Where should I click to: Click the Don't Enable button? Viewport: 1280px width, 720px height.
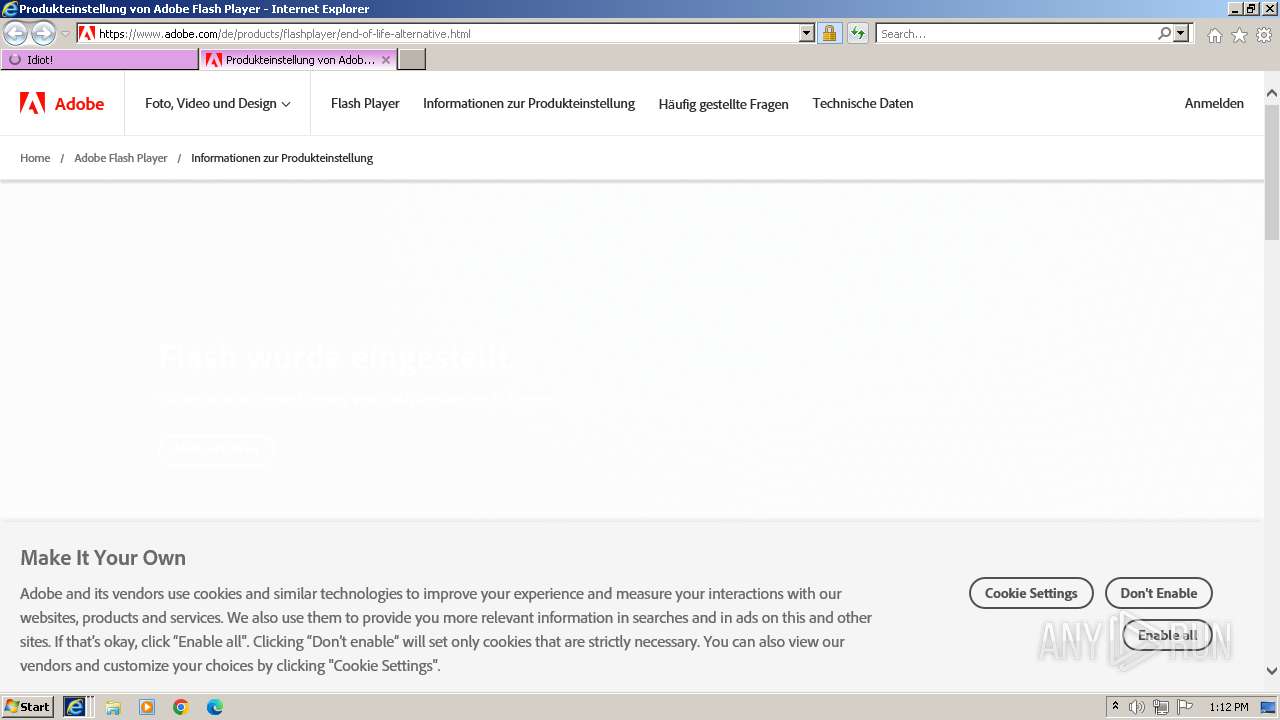point(1158,593)
